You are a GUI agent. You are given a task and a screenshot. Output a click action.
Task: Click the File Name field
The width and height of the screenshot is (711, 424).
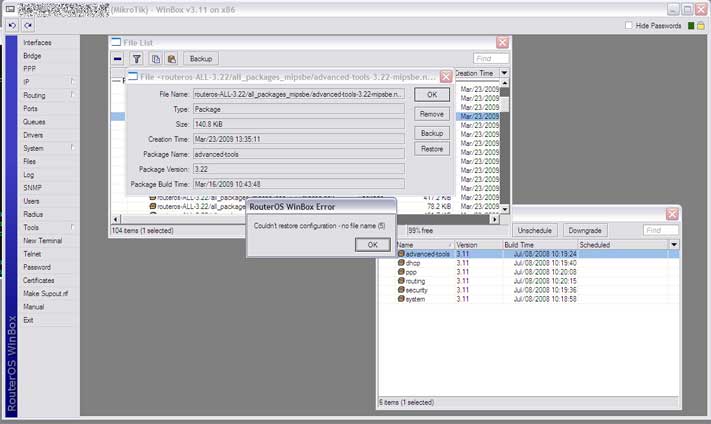tap(298, 94)
